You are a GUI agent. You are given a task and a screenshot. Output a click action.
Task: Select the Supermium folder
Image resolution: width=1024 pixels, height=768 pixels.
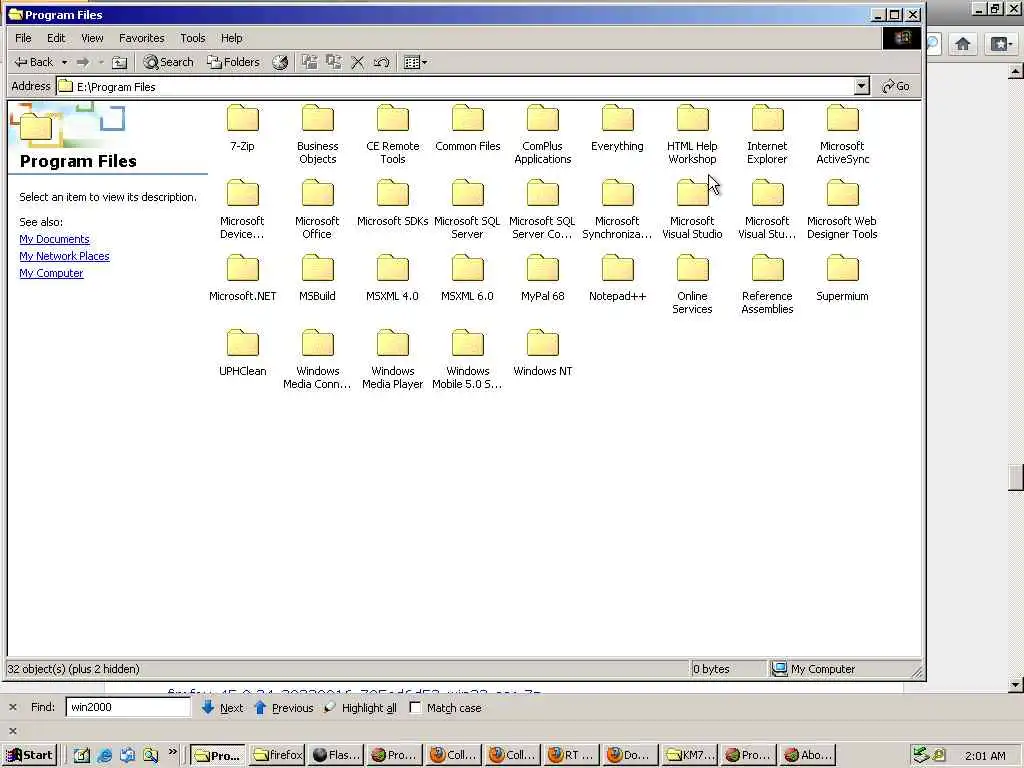click(x=842, y=278)
